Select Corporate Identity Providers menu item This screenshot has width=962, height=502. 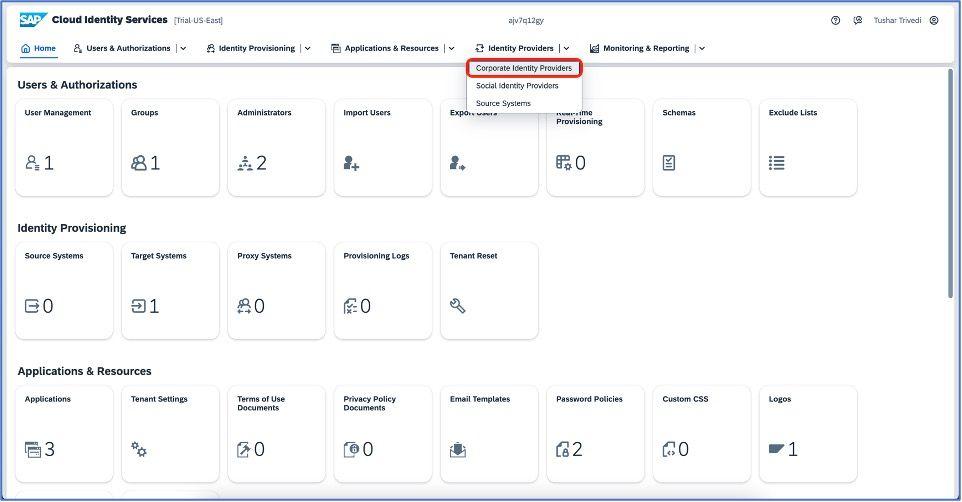pos(524,68)
